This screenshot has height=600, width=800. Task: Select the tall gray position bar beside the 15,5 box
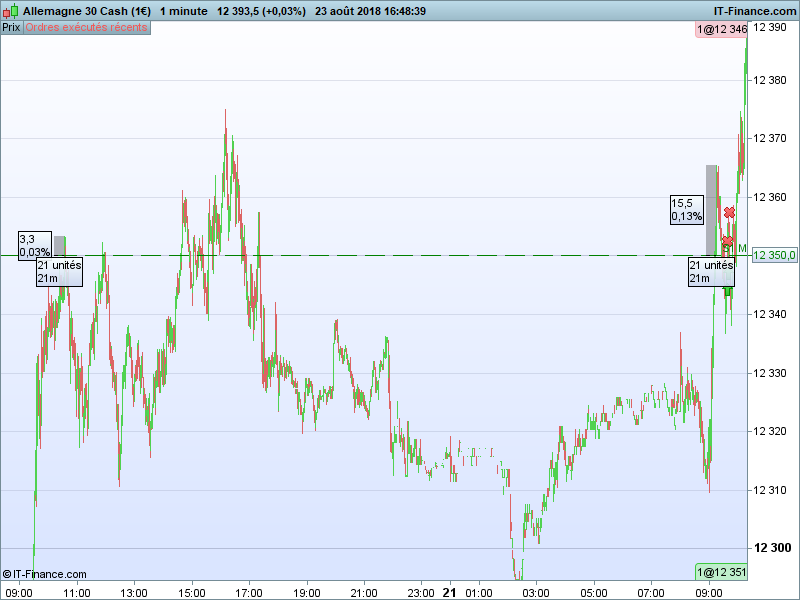711,210
